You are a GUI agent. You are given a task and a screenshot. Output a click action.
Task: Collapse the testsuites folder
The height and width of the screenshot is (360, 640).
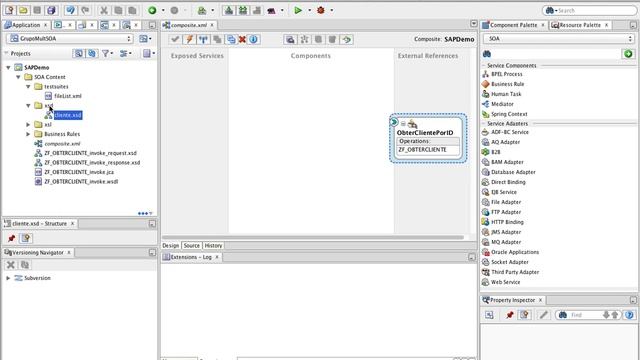click(x=28, y=87)
